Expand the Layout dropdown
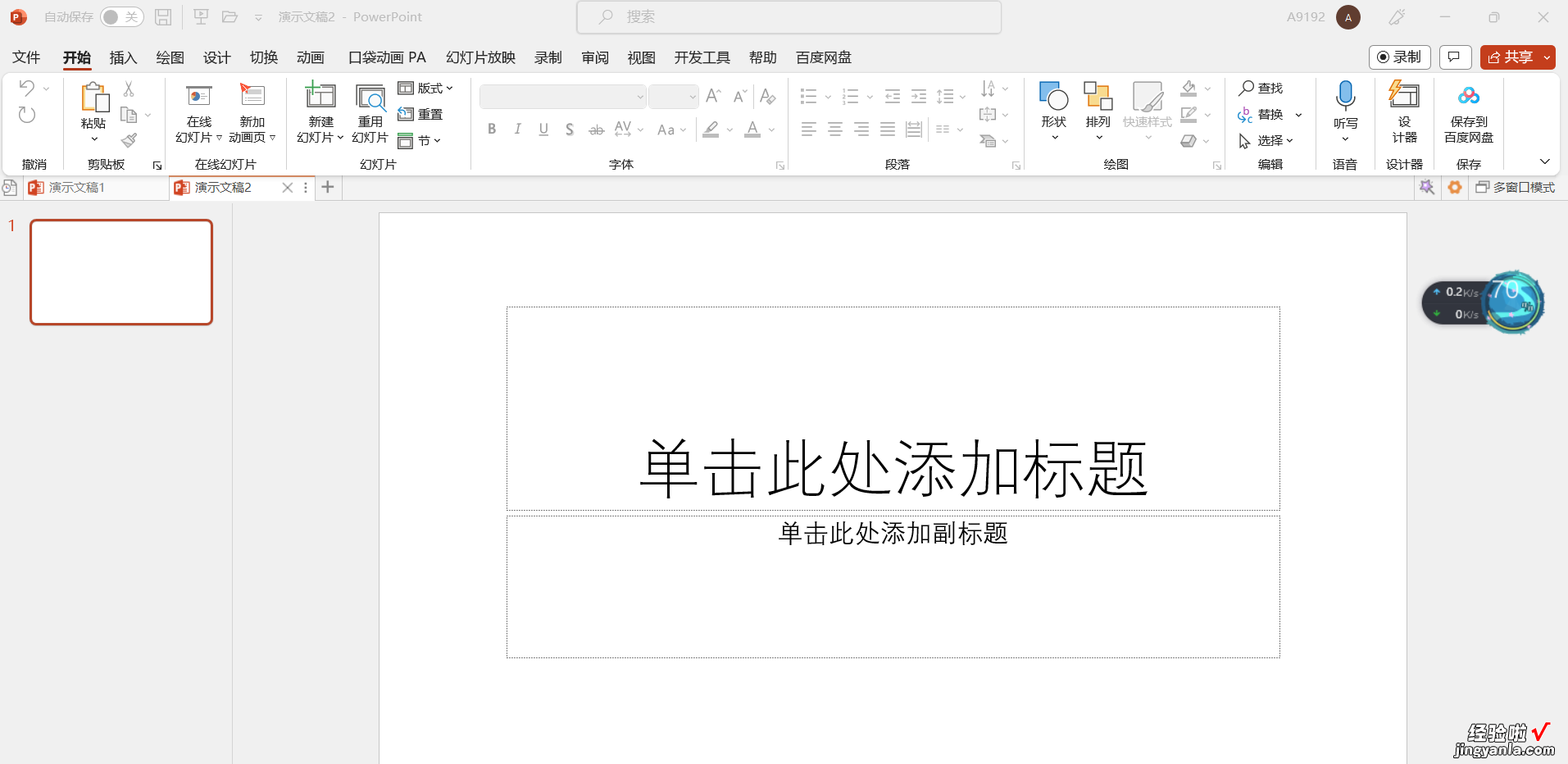 pos(425,88)
